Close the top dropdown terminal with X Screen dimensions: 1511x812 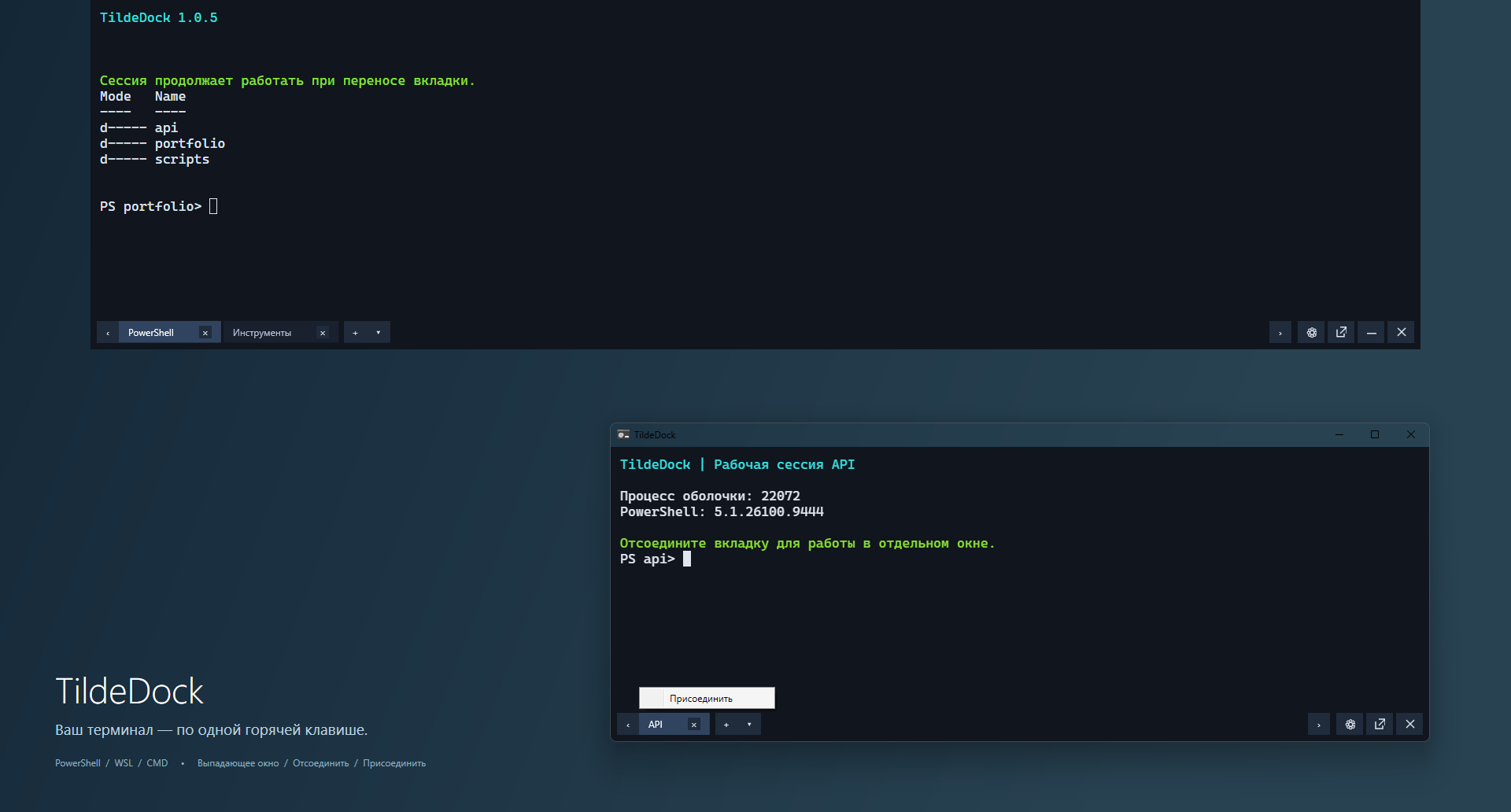[1401, 332]
